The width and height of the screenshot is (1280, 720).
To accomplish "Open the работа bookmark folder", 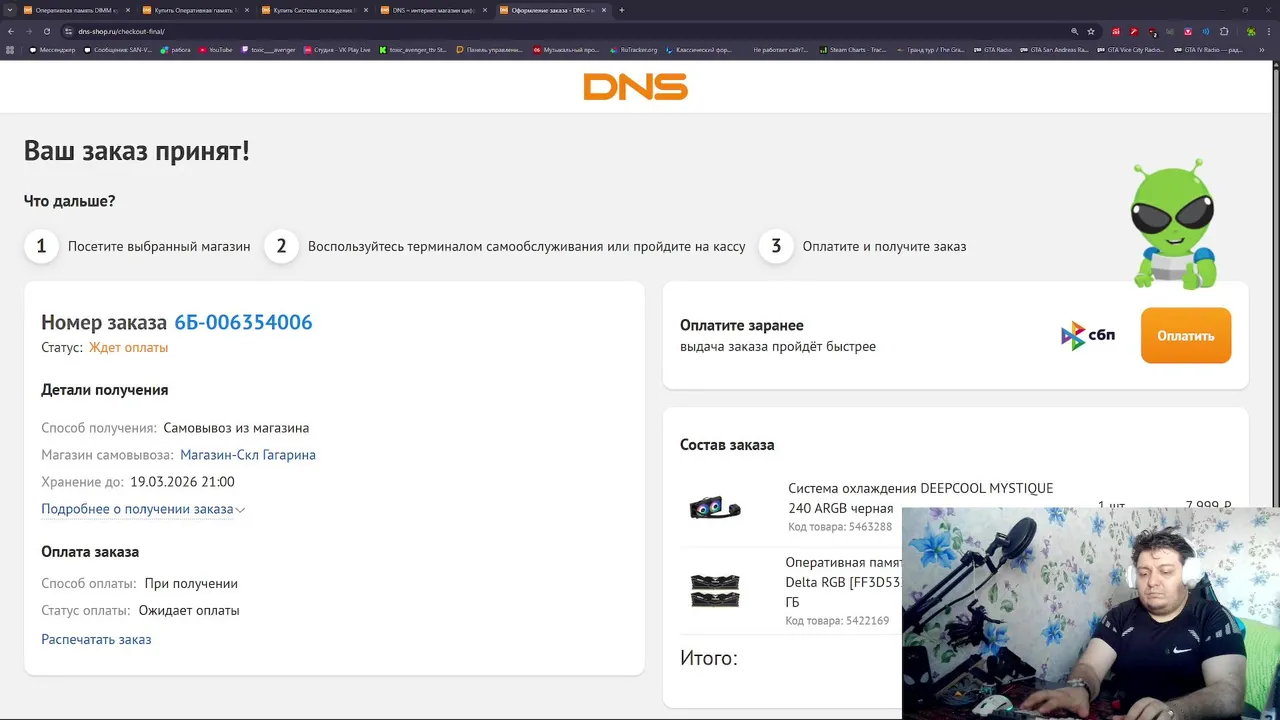I will (x=175, y=49).
